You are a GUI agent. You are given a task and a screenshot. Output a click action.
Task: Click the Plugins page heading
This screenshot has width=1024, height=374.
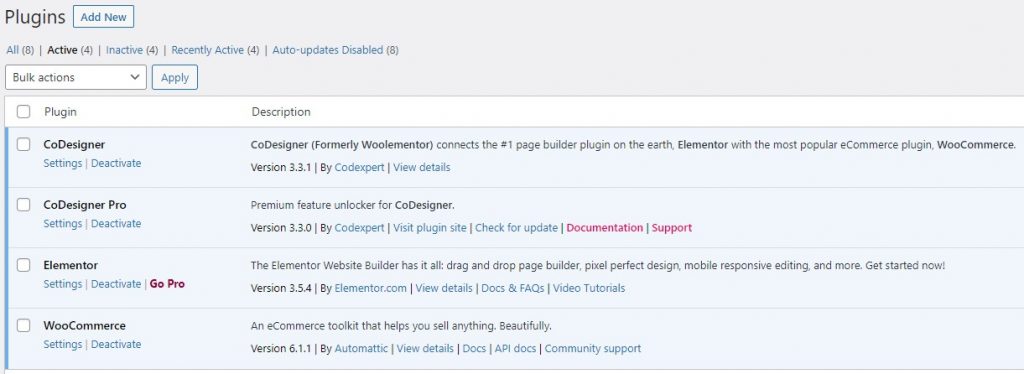click(x=35, y=17)
